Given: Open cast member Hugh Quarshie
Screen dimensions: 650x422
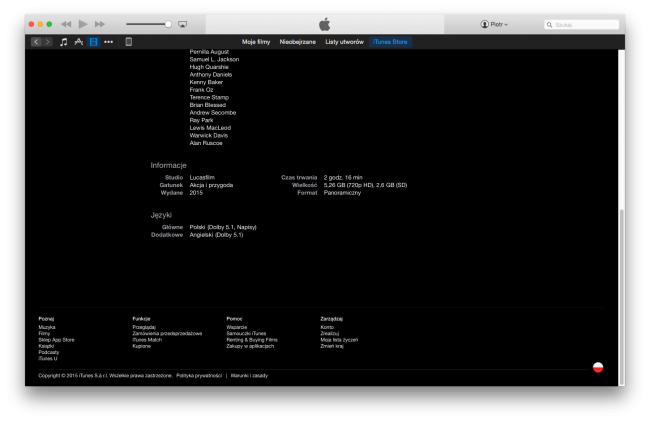Looking at the screenshot, I should (209, 67).
